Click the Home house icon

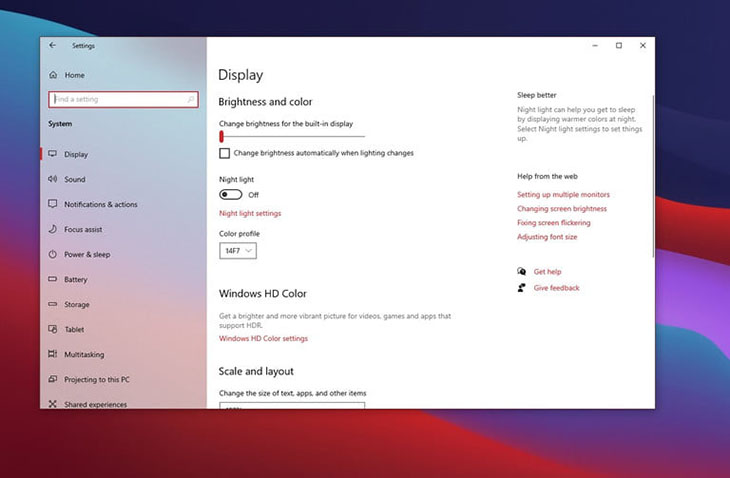[53, 74]
